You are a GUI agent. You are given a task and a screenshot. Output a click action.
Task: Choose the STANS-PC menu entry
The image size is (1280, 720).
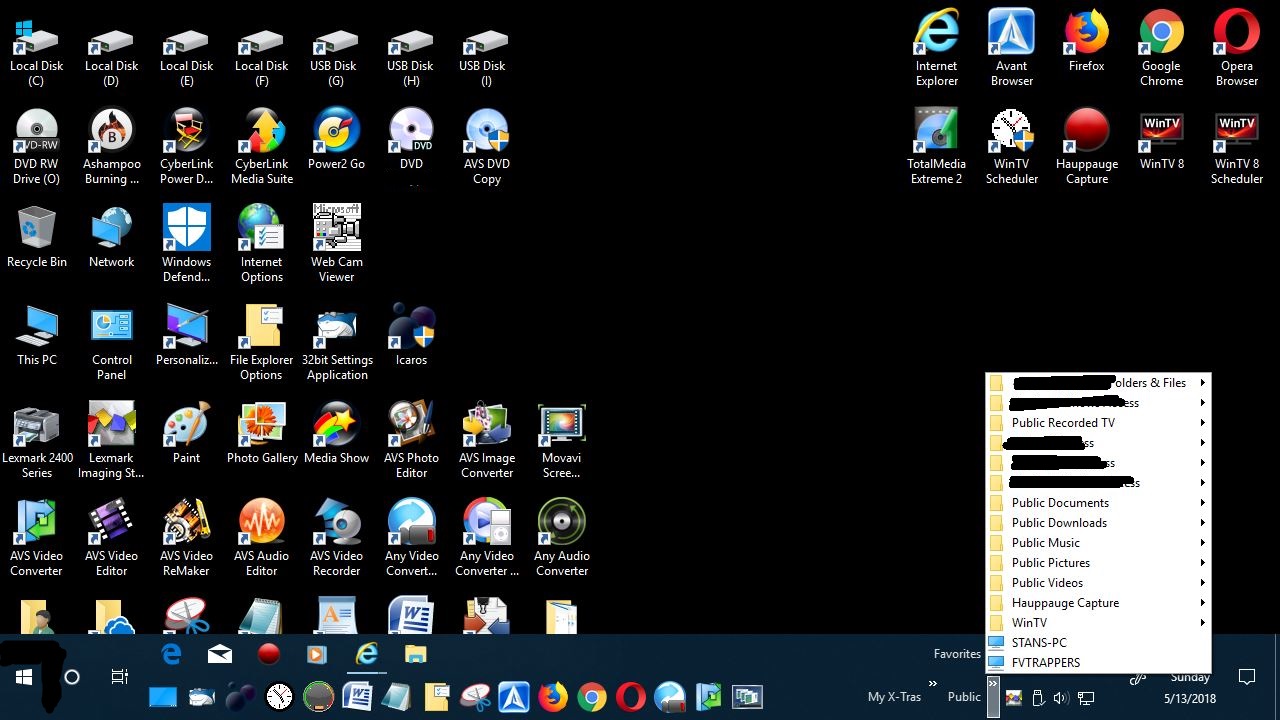point(1039,643)
